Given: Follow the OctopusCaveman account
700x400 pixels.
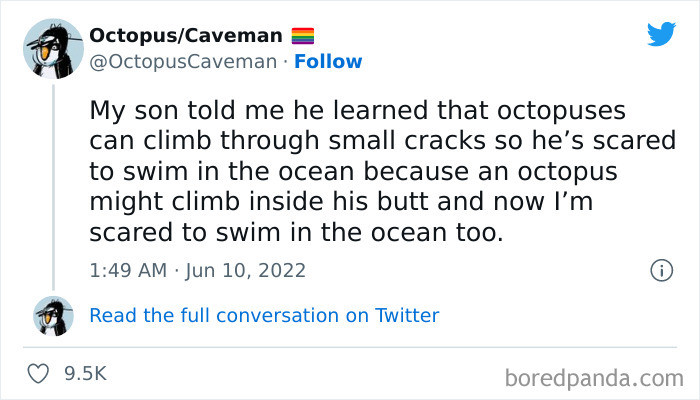Looking at the screenshot, I should 328,61.
